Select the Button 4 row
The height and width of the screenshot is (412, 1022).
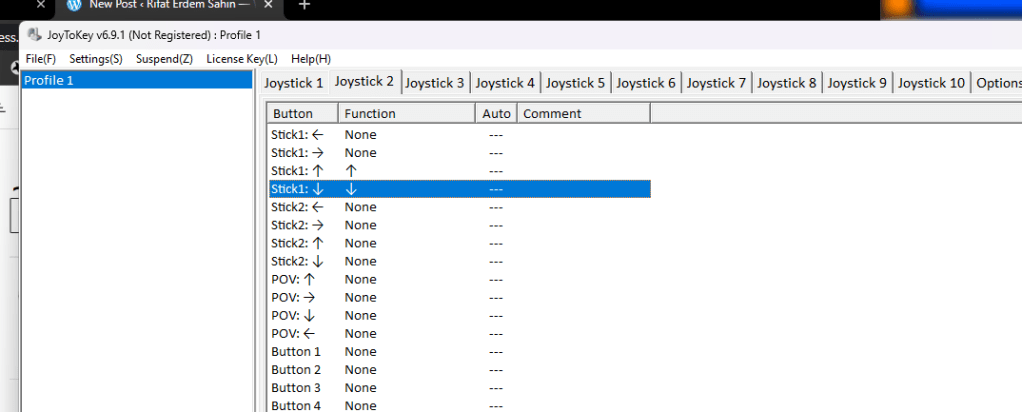[x=460, y=405]
